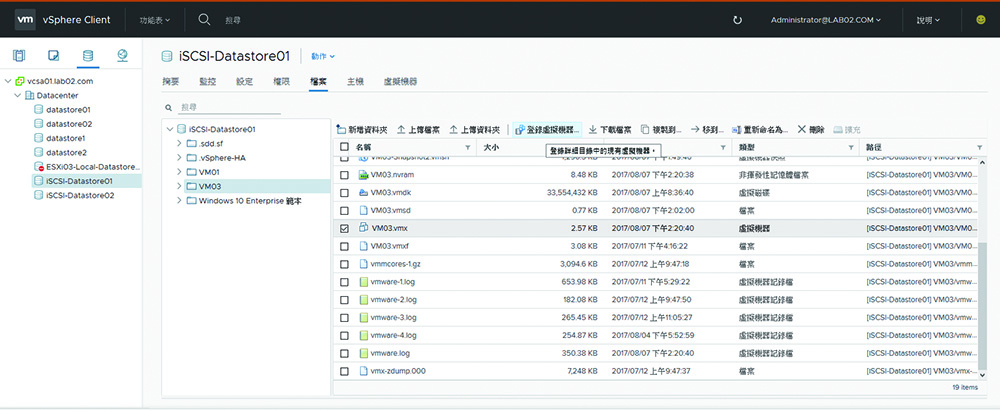Viewport: 1000px width, 411px height.
Task: Check the vmware-2.log row checkbox
Action: tap(344, 299)
